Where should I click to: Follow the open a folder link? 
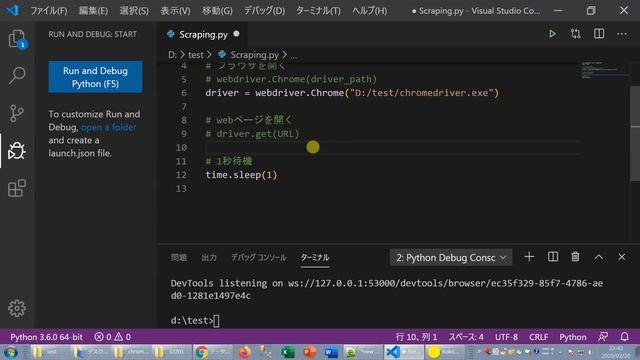point(109,127)
